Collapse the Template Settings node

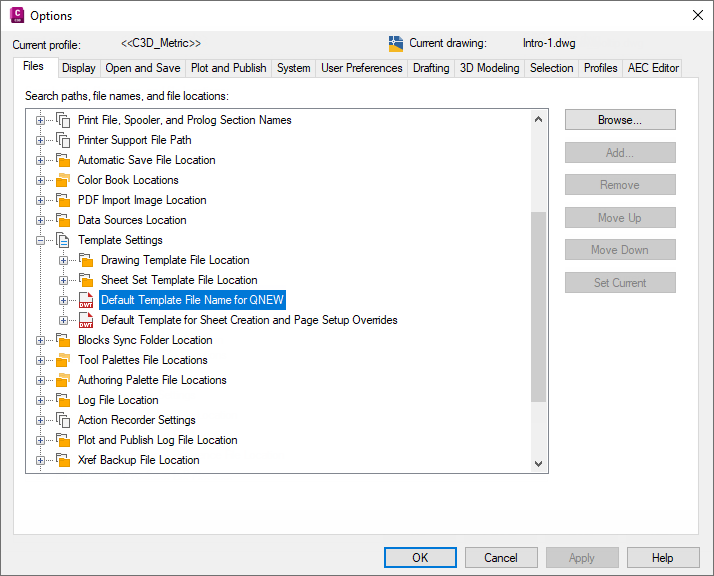pyautogui.click(x=41, y=240)
